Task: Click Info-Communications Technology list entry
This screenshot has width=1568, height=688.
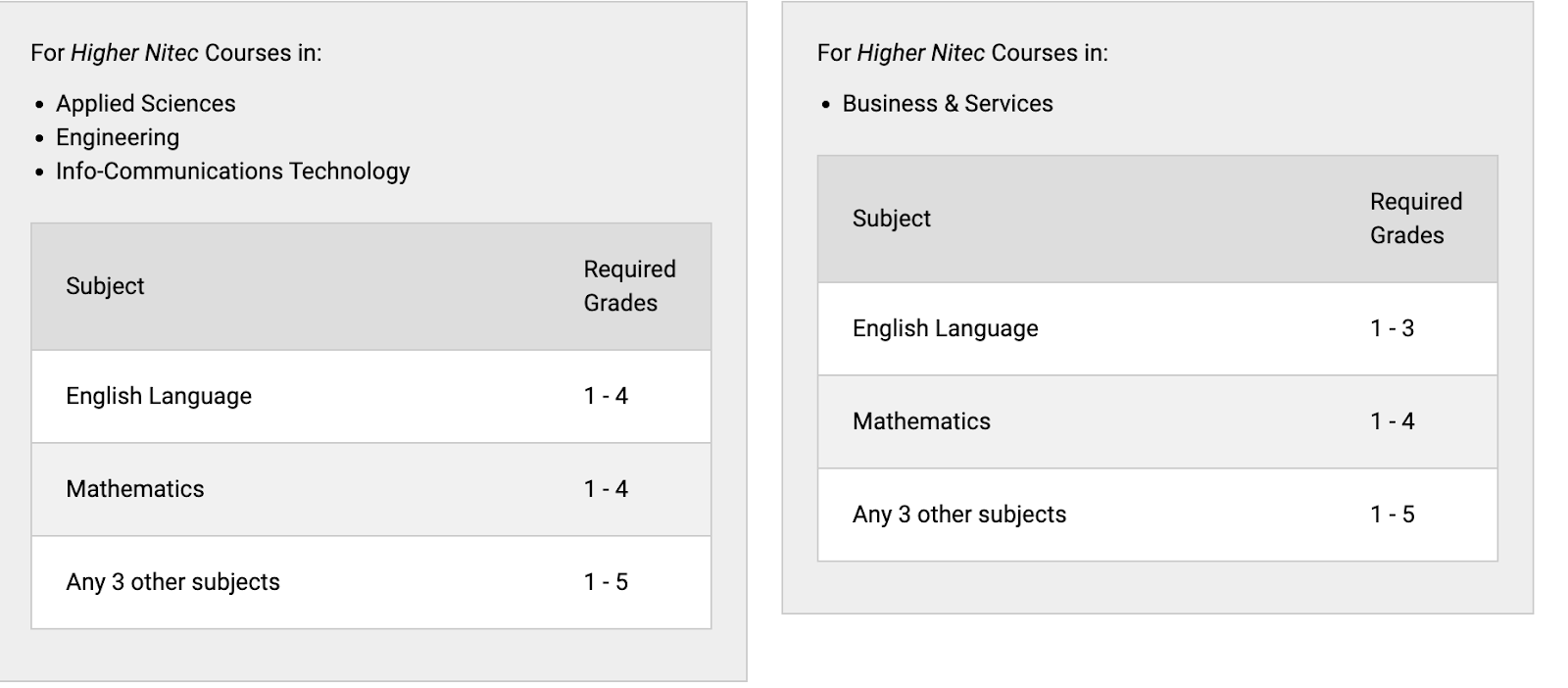Action: click(x=232, y=172)
